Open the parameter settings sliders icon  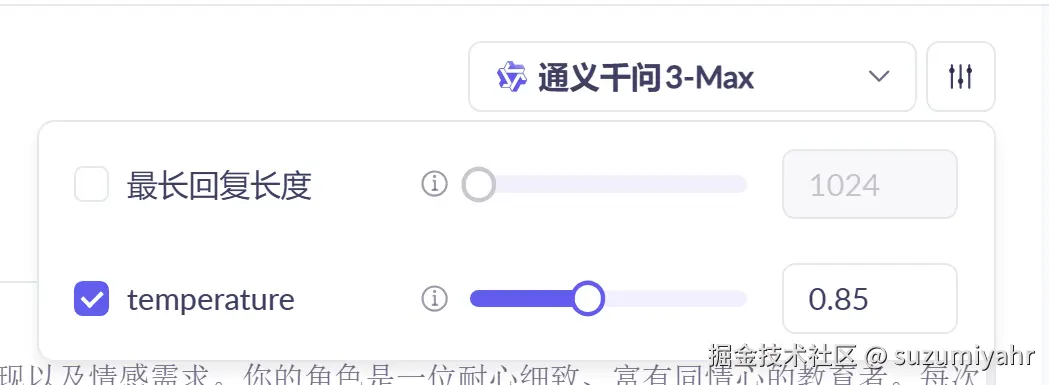point(960,76)
